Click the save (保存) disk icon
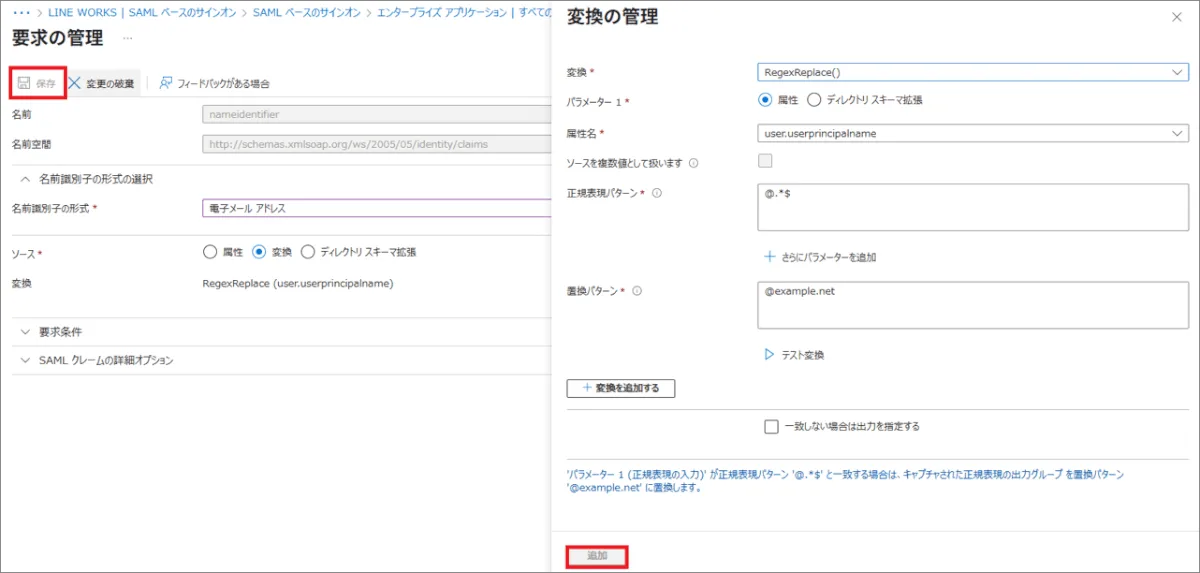 point(24,83)
